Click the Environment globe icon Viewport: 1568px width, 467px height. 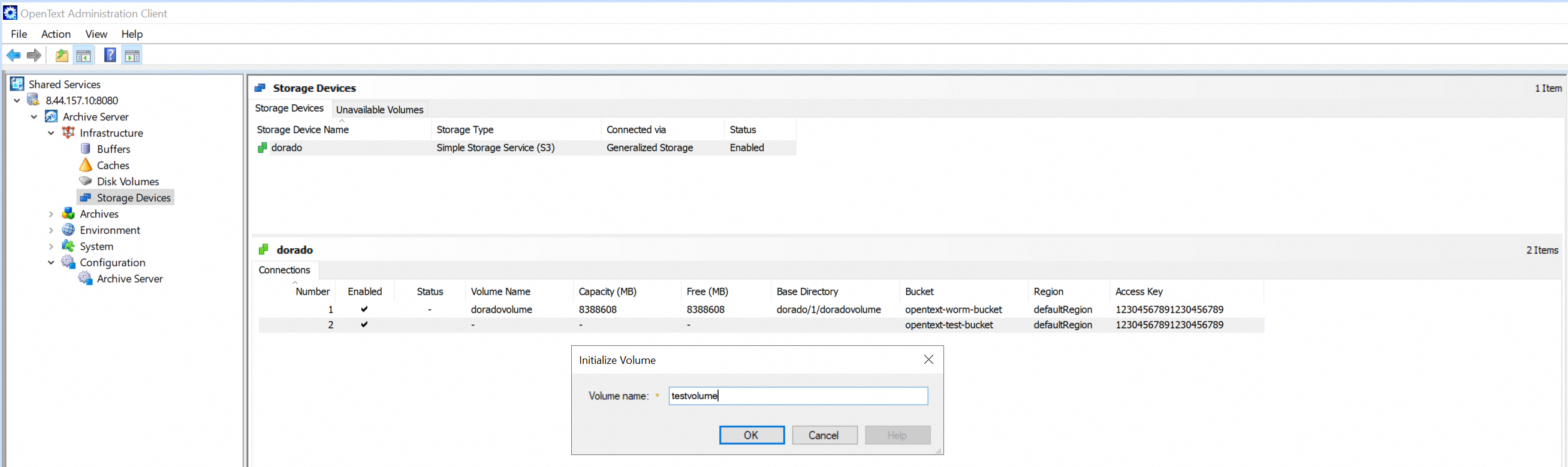point(68,230)
